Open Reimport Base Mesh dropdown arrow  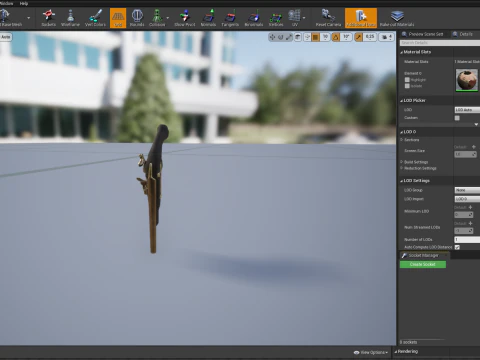(x=29, y=18)
